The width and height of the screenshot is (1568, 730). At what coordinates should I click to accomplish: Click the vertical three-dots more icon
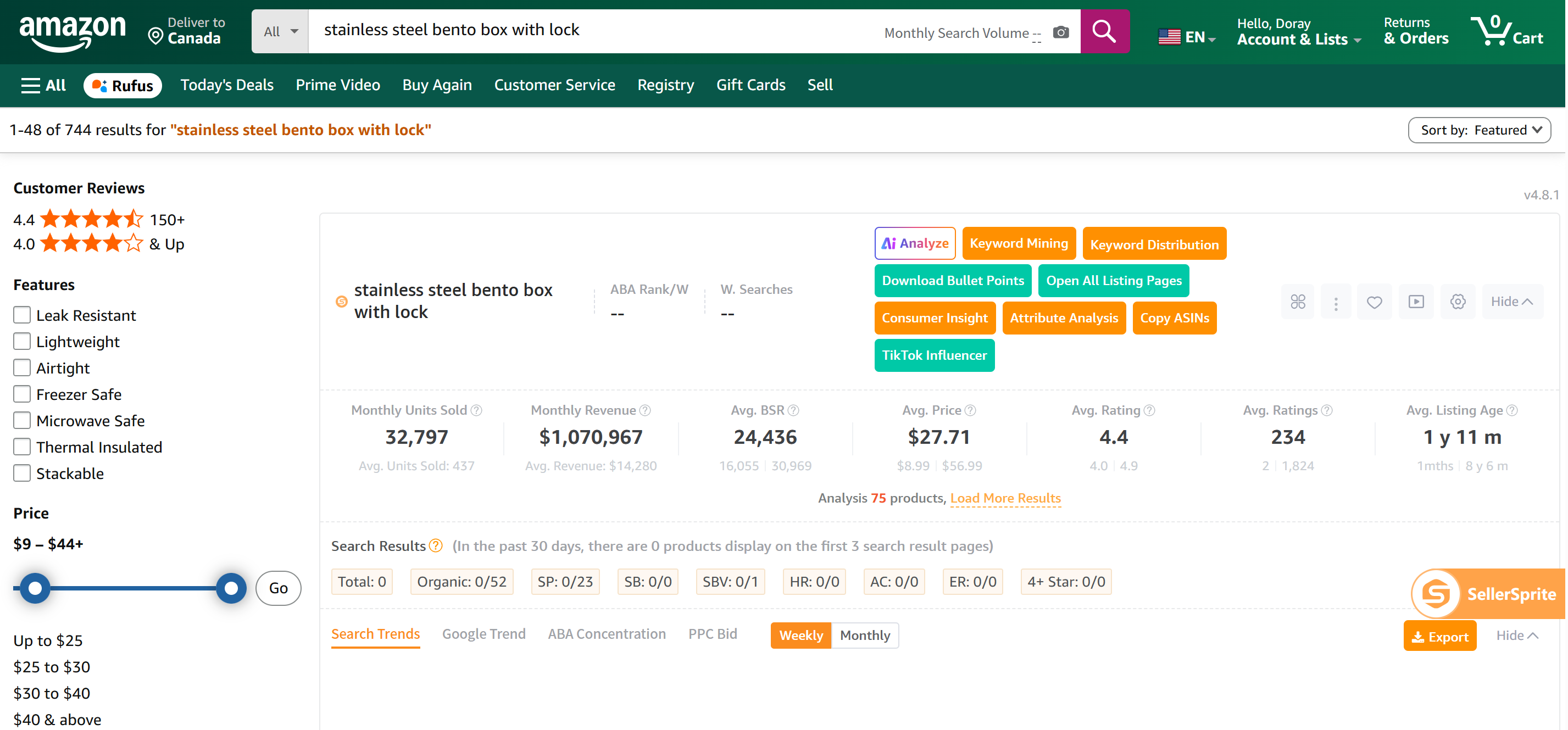coord(1336,302)
